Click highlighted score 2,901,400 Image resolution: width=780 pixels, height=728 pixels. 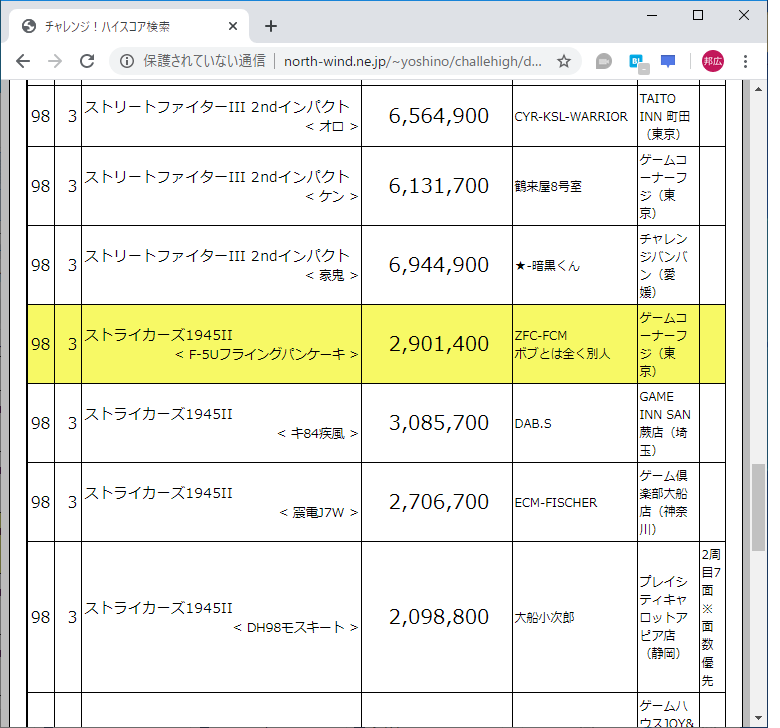tap(438, 344)
